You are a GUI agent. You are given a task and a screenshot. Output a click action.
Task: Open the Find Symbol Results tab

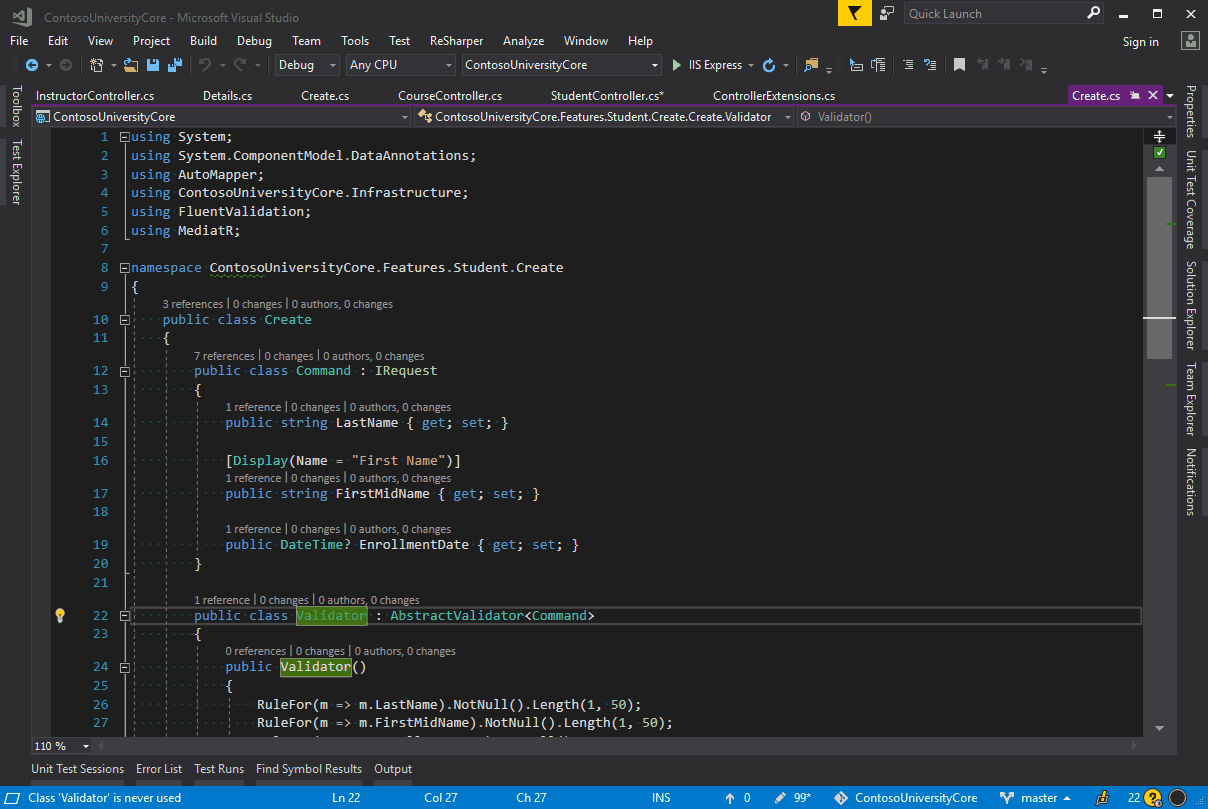[309, 769]
